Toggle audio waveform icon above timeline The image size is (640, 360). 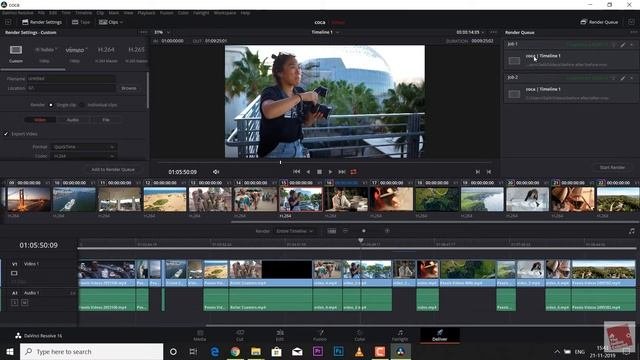(x=631, y=231)
